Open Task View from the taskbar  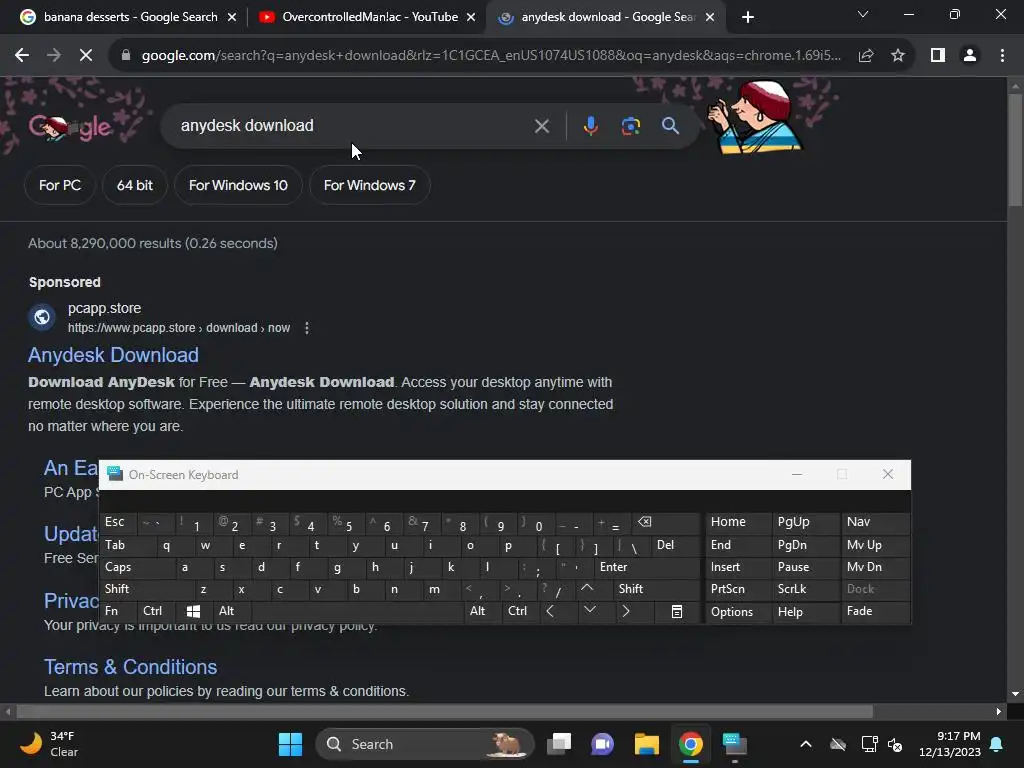tap(558, 744)
